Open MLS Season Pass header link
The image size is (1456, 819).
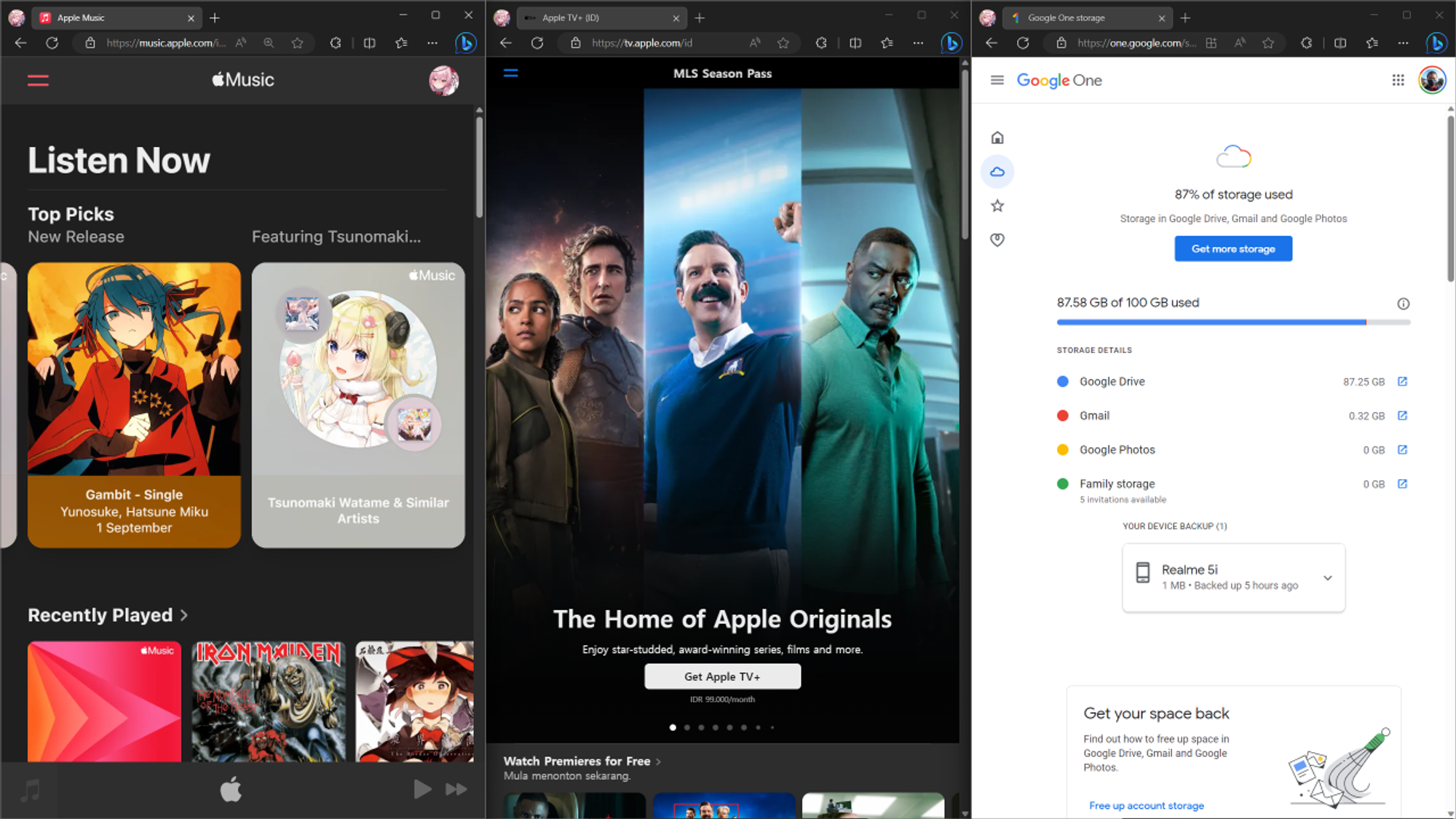722,74
